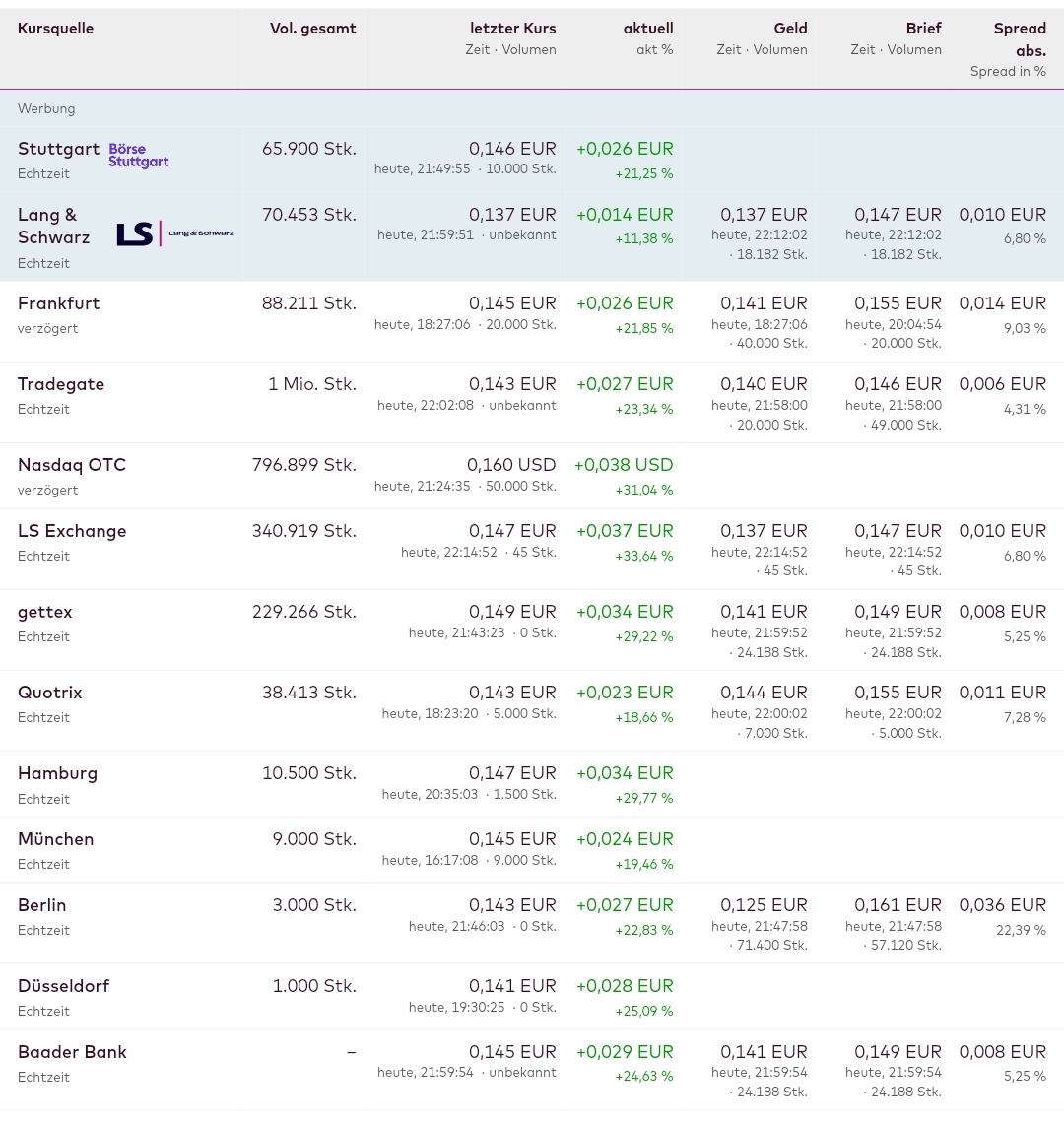Open the gettex exchange link
The width and height of the screenshot is (1064, 1125).
coord(45,612)
